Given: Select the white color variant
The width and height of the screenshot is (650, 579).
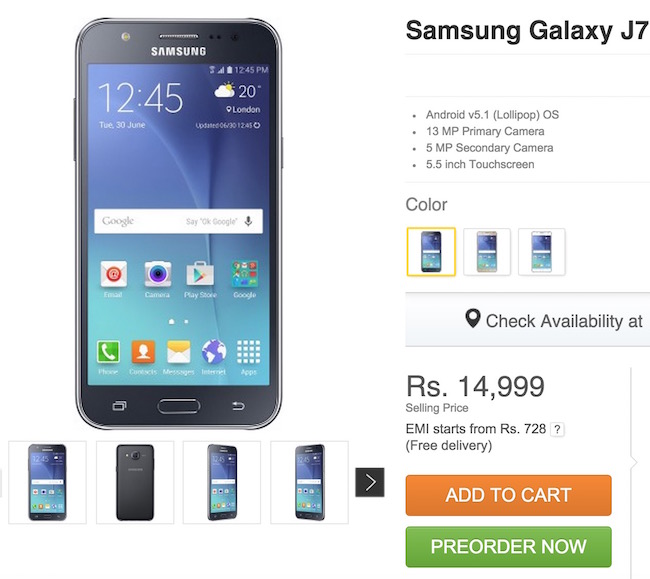Looking at the screenshot, I should pyautogui.click(x=541, y=252).
